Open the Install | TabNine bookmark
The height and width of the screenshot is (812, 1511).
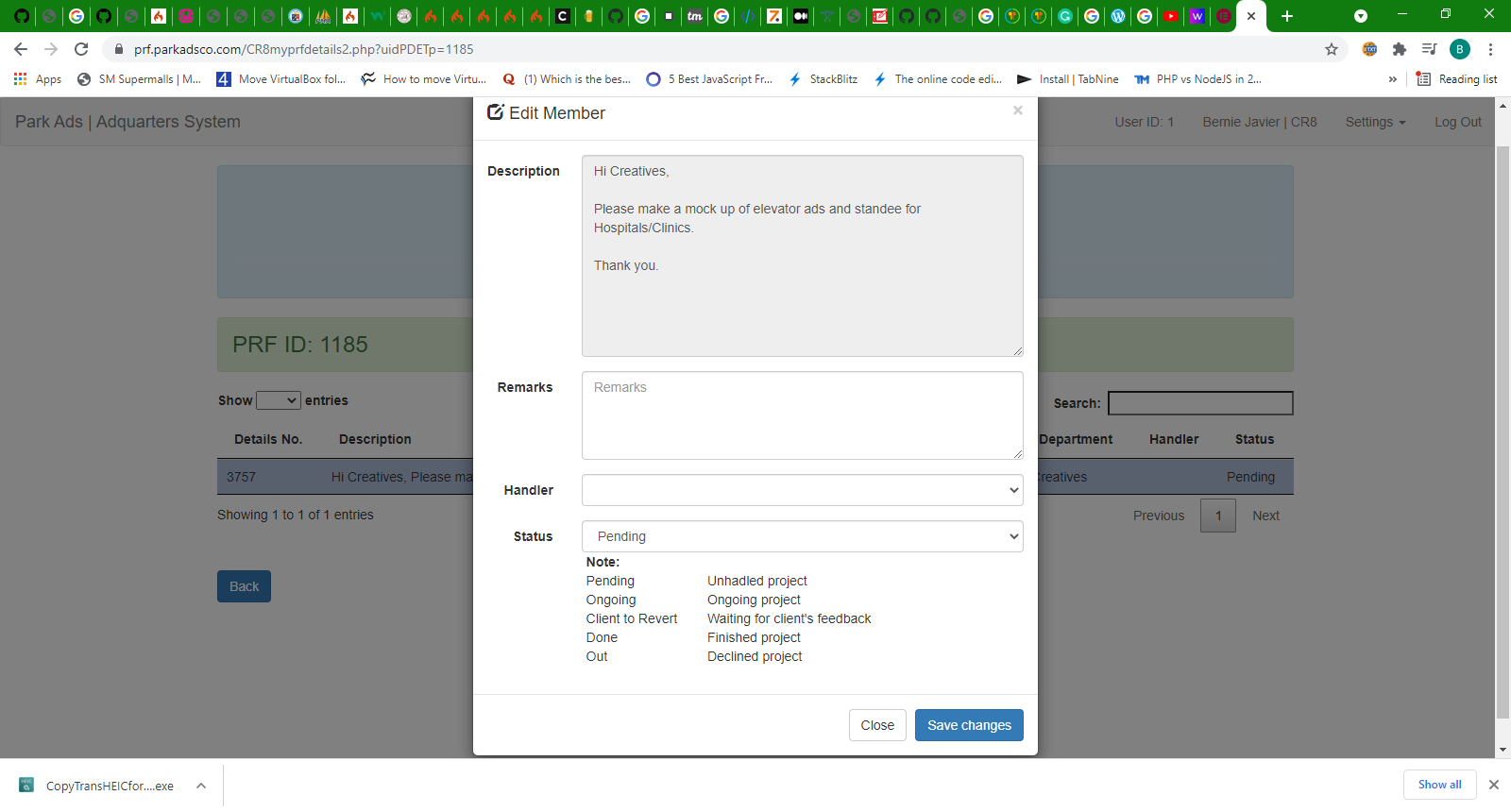1068,79
